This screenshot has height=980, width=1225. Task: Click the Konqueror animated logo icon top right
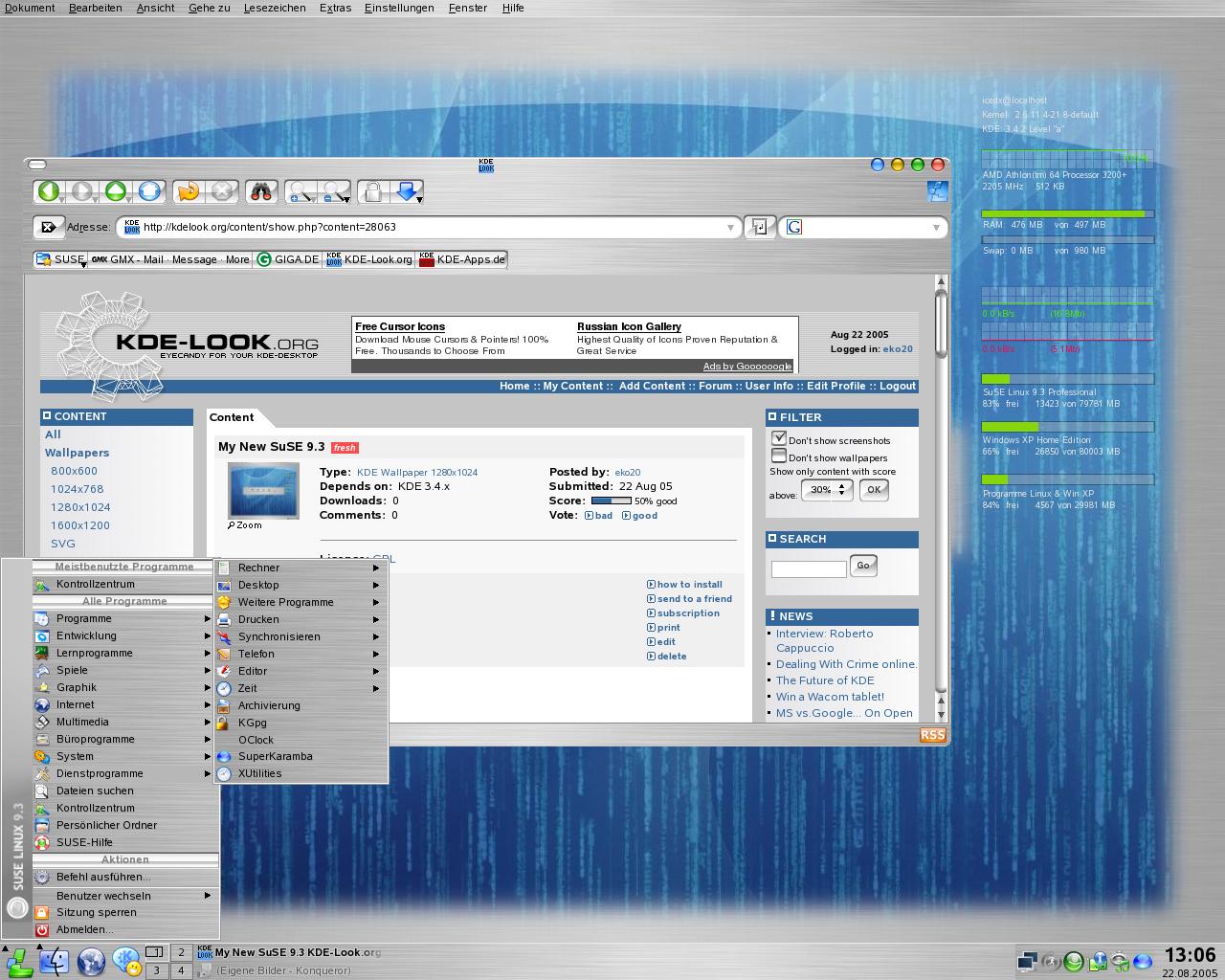click(936, 191)
